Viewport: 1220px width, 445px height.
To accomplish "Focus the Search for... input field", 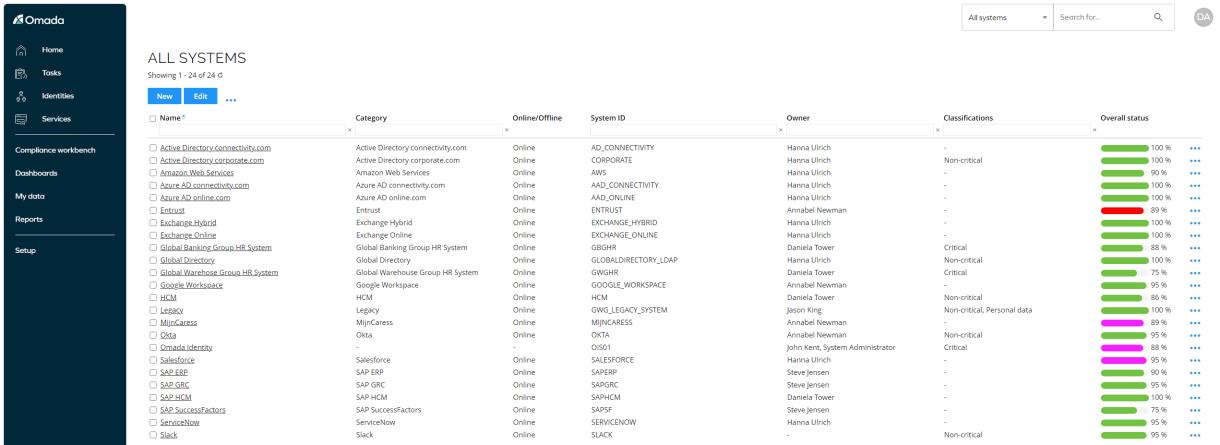I will 1100,17.
